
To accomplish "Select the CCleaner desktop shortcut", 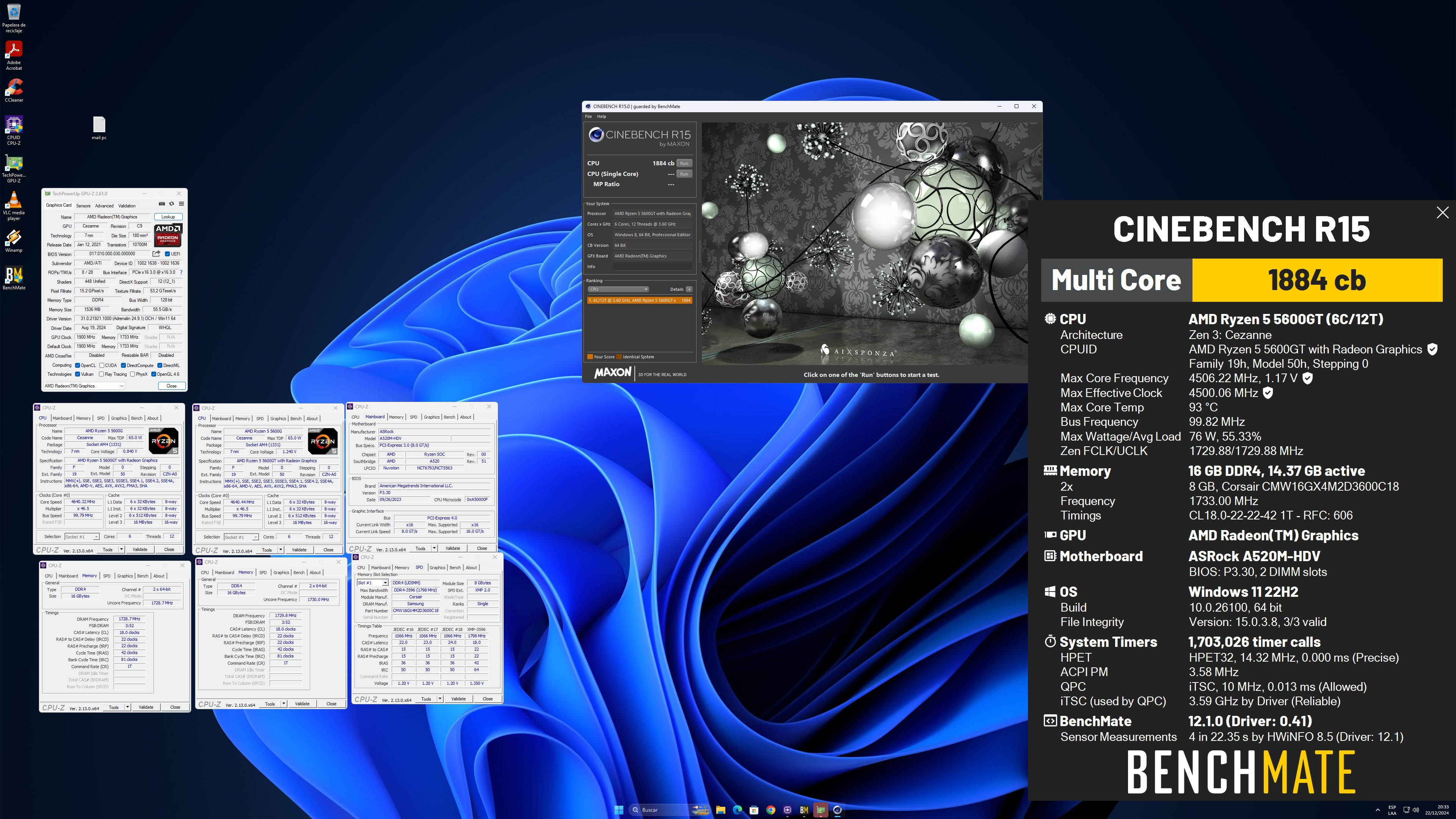I will (x=14, y=91).
